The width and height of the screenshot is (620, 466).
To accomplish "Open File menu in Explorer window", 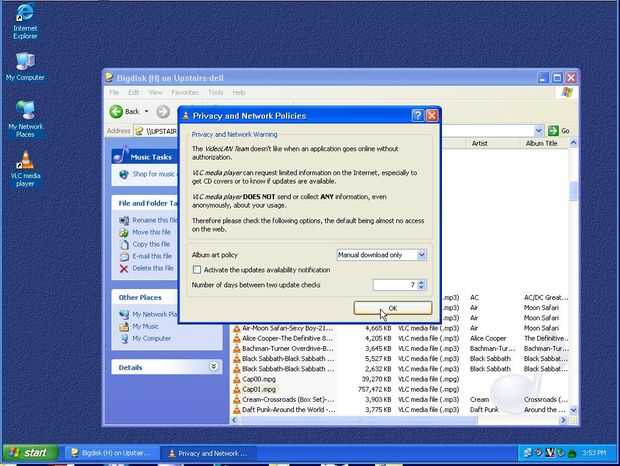I will [114, 92].
